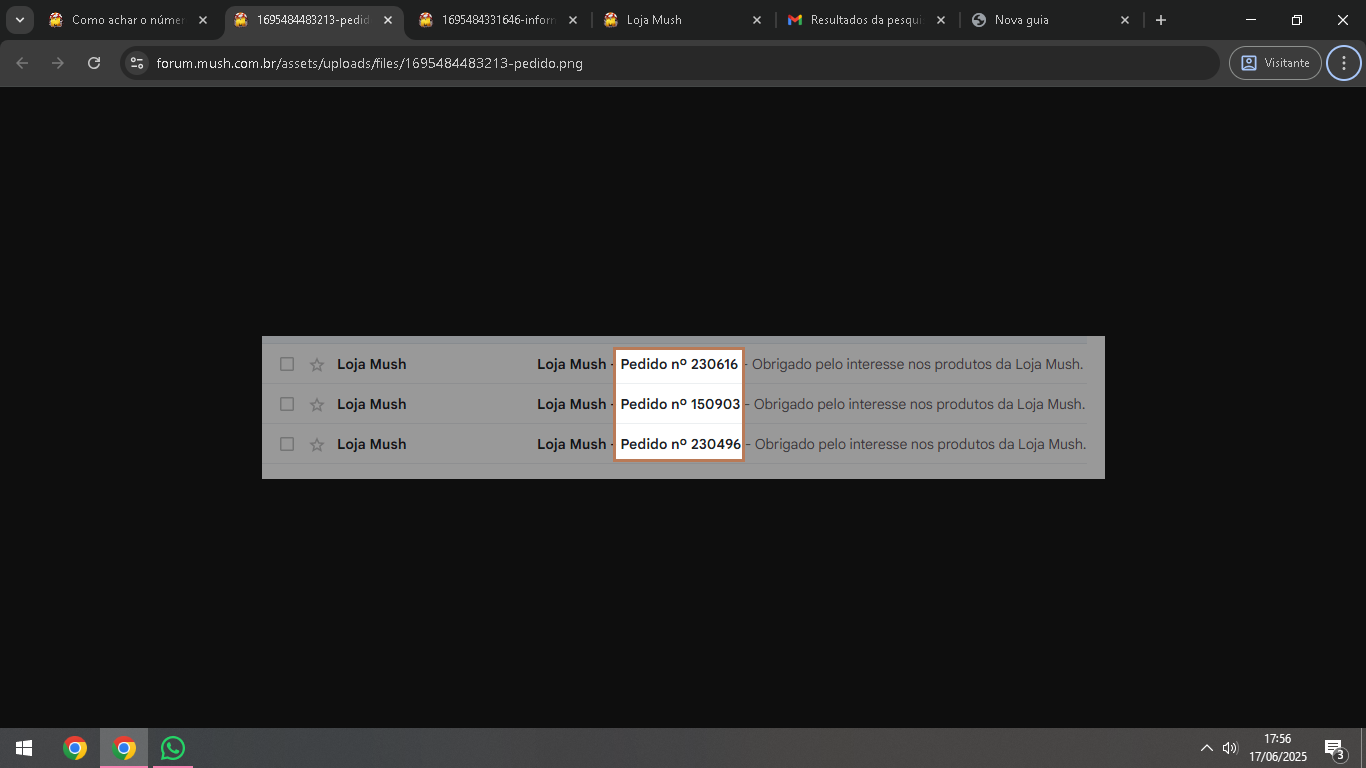1366x768 pixels.
Task: Open a new tab with the plus button
Action: (1161, 20)
